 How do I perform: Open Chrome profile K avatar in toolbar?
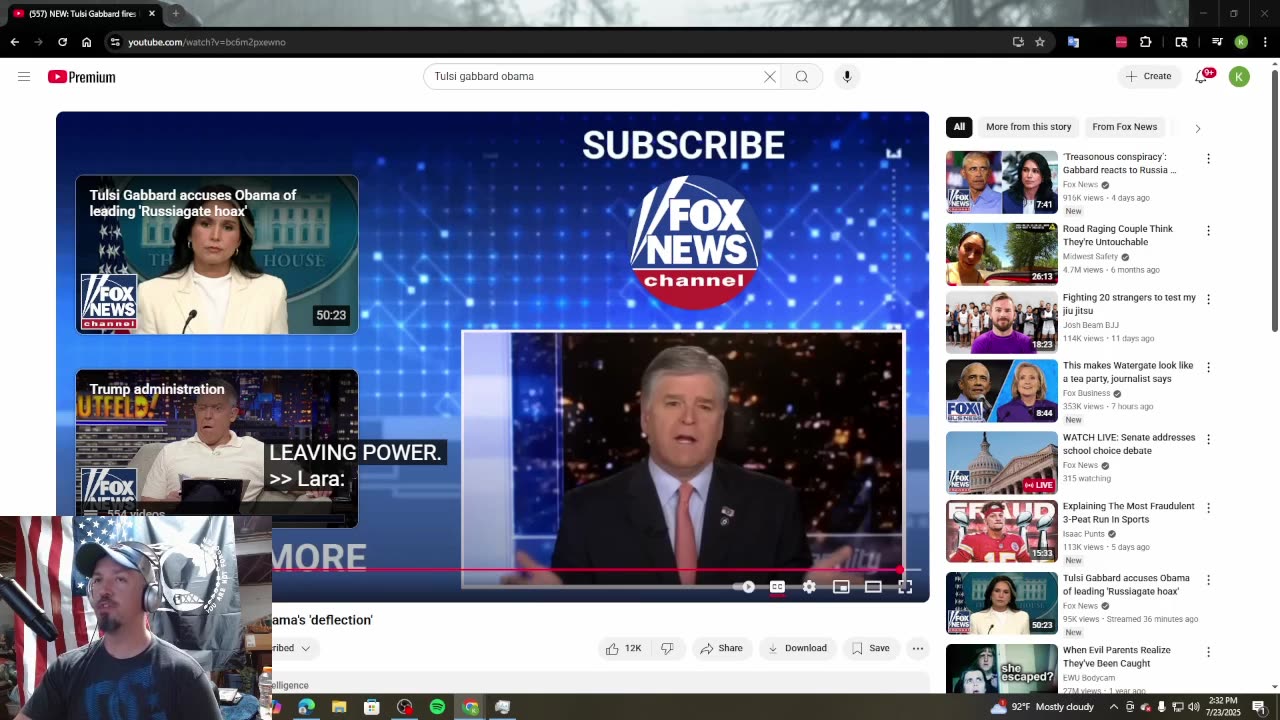[x=1241, y=42]
